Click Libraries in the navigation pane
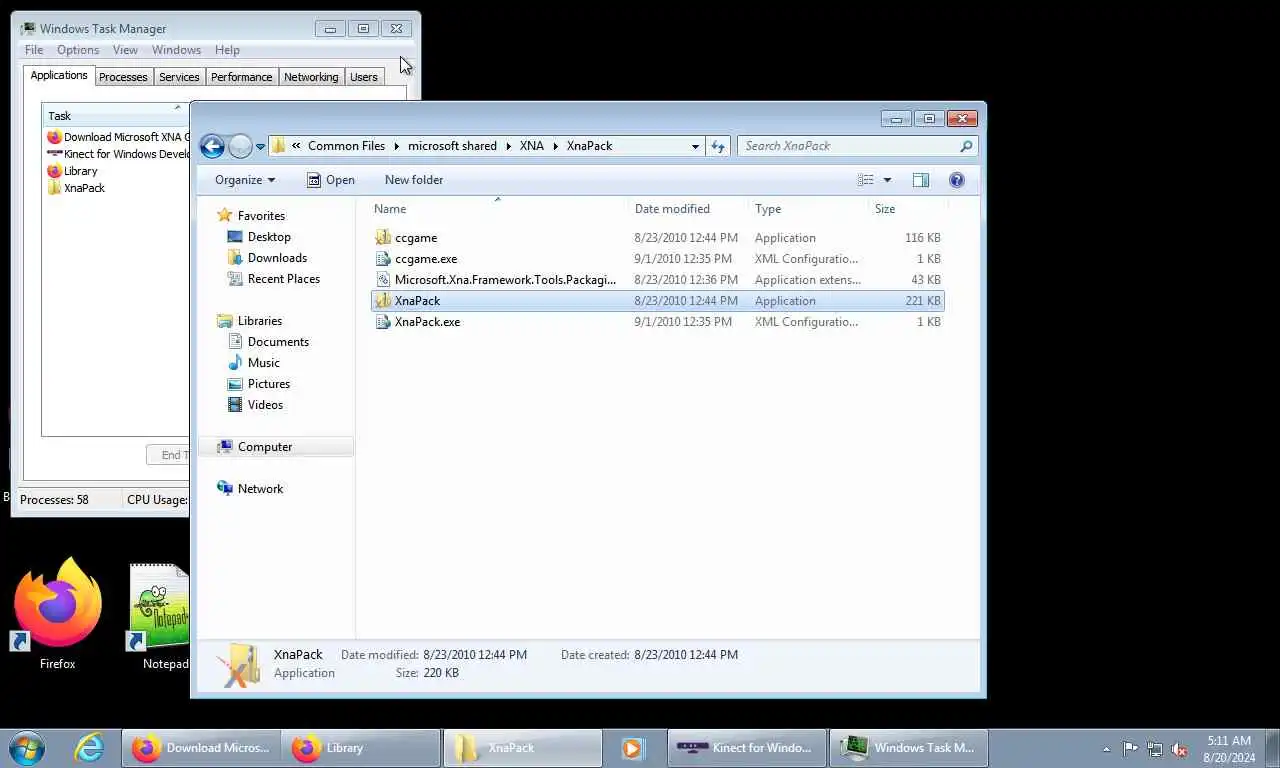Viewport: 1280px width, 768px height. tap(260, 321)
